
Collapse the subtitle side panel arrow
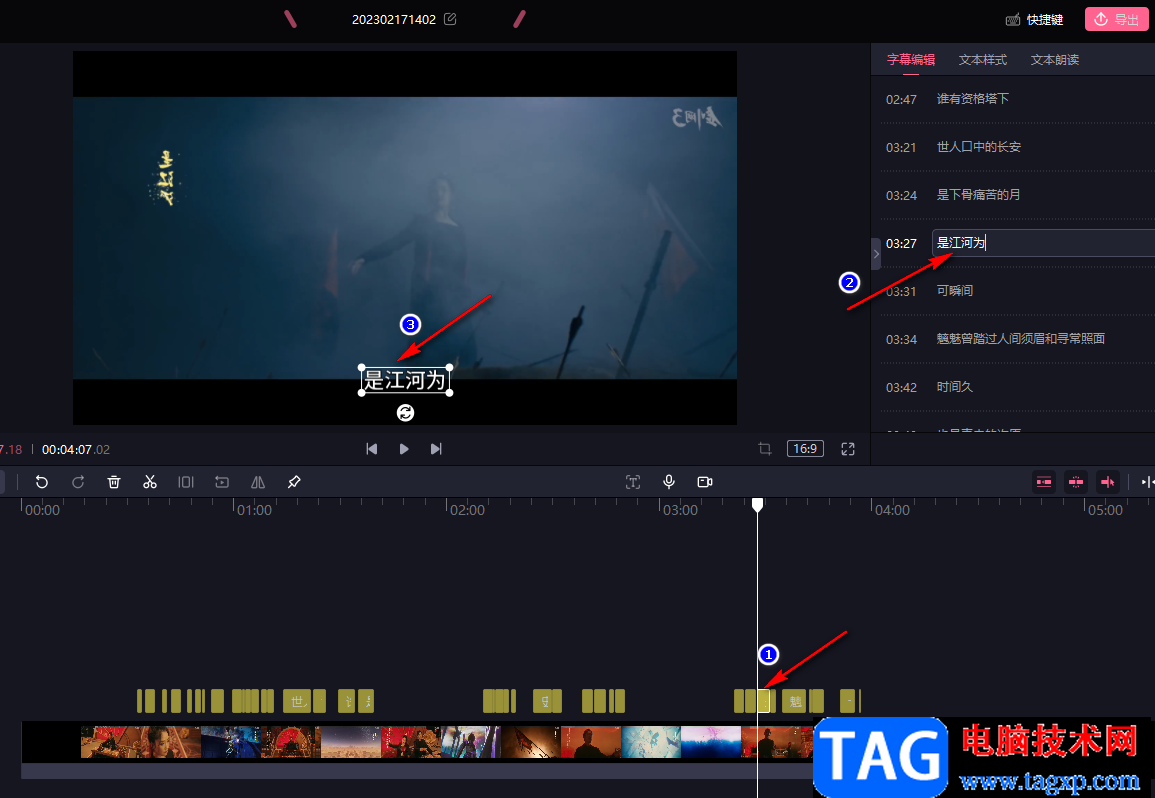click(876, 253)
